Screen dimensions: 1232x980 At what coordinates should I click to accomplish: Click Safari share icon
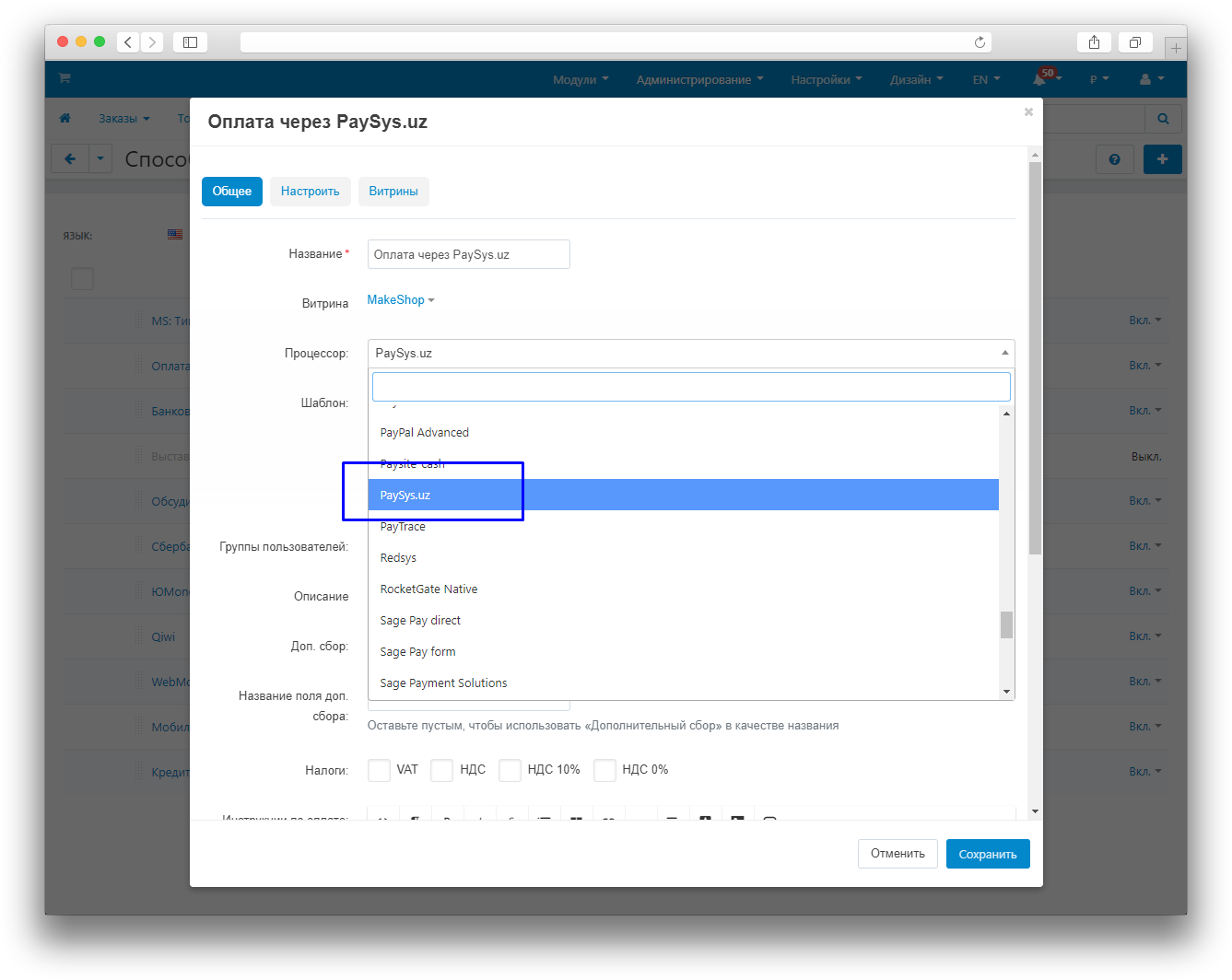click(x=1094, y=42)
